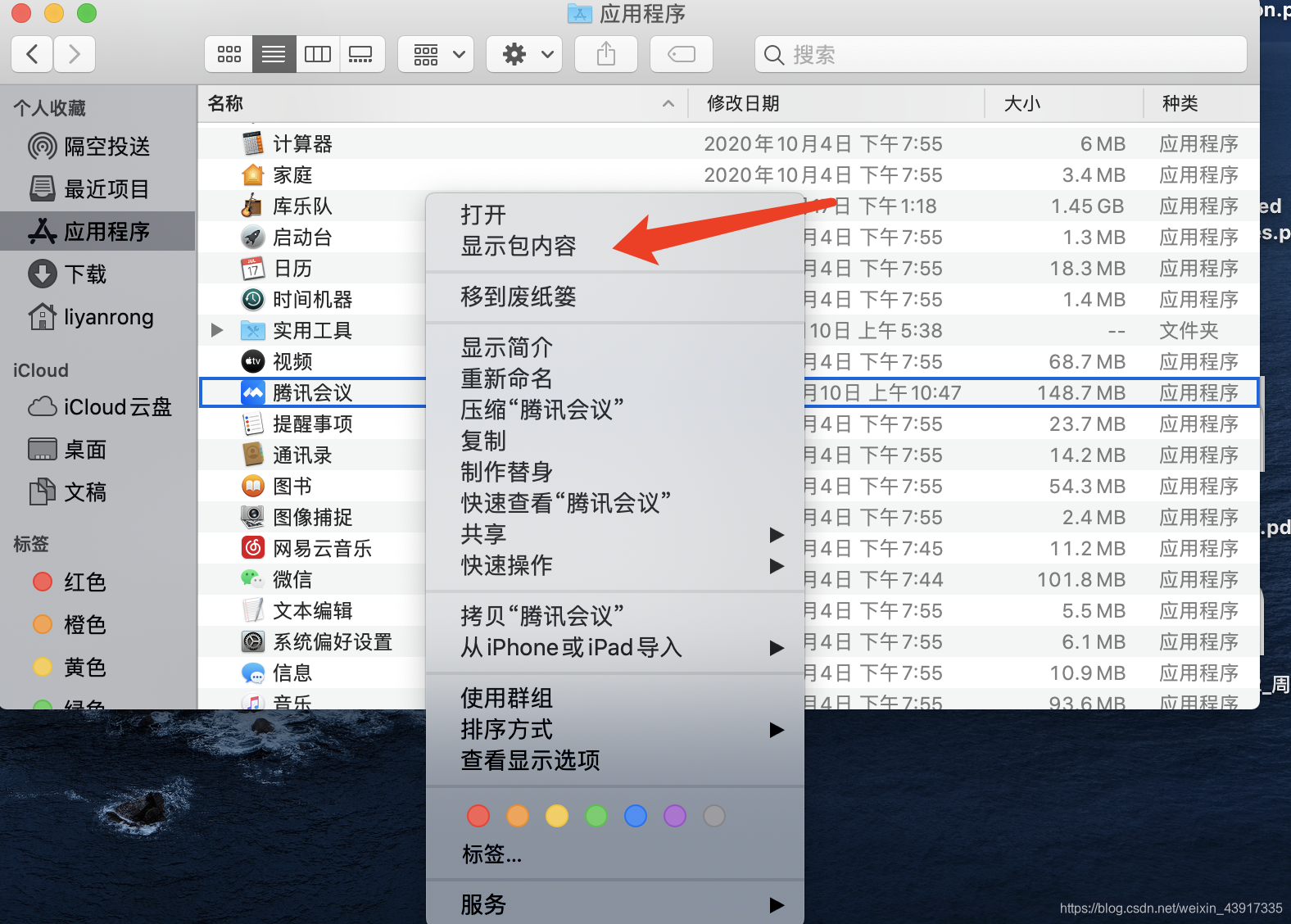The image size is (1291, 924).
Task: Sort by the 名称 column header
Action: click(x=442, y=103)
